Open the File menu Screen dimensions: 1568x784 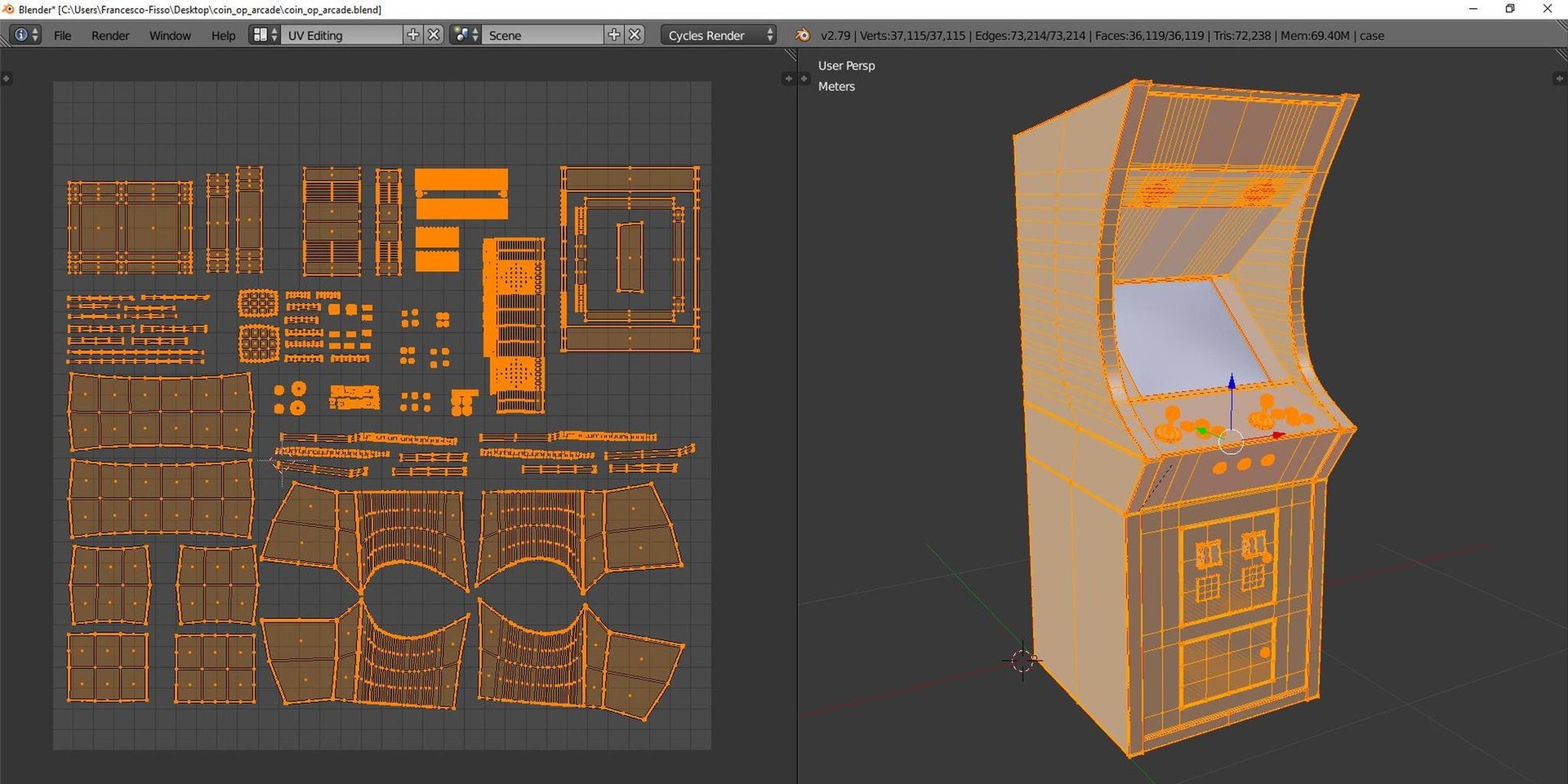[x=62, y=36]
